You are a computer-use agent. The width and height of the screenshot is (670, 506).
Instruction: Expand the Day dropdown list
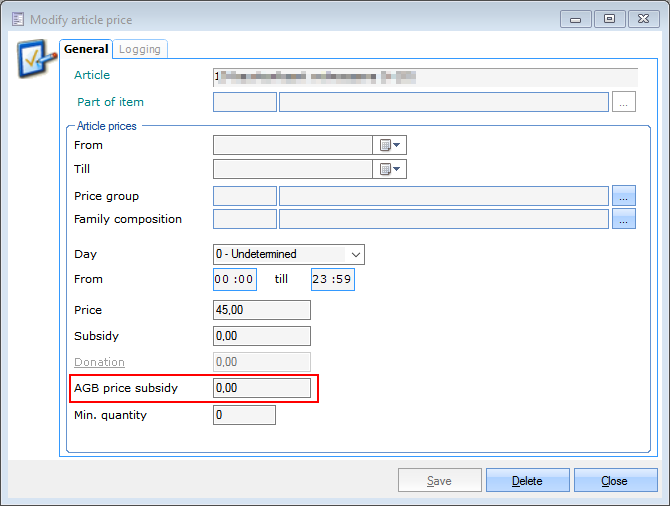tap(355, 254)
